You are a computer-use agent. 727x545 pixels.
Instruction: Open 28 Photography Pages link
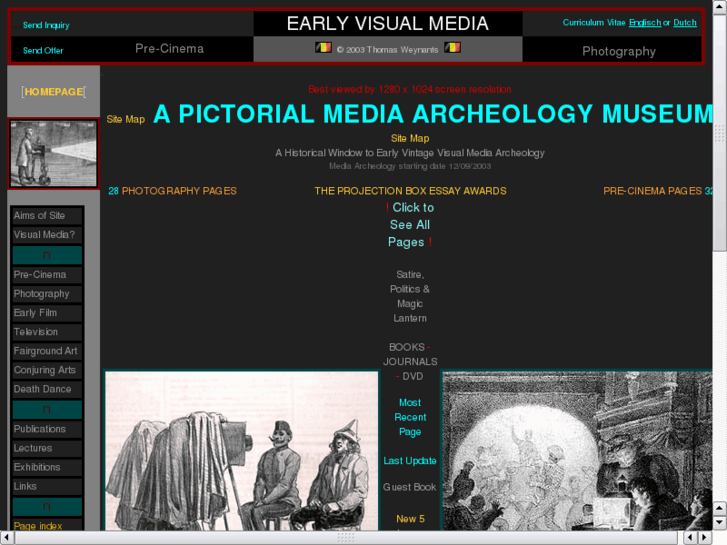click(x=172, y=191)
